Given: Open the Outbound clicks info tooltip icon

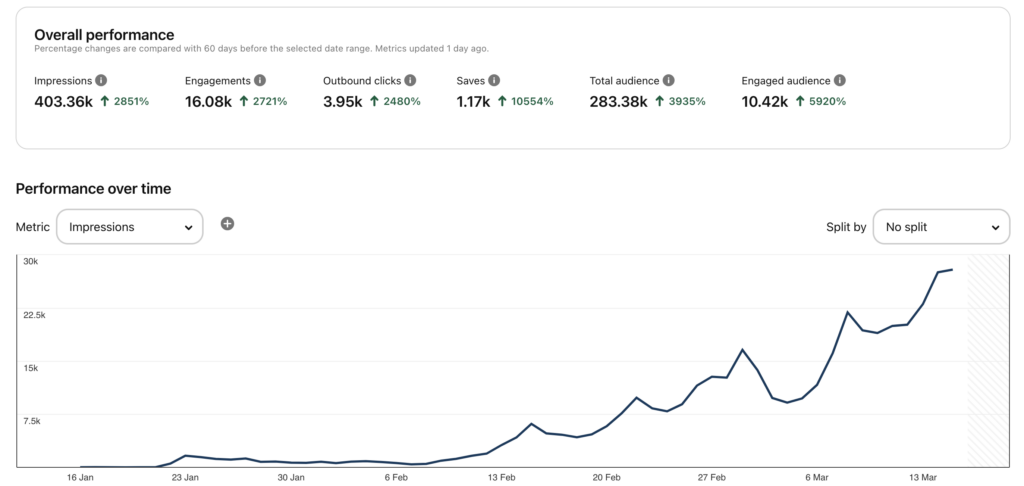Looking at the screenshot, I should (410, 80).
